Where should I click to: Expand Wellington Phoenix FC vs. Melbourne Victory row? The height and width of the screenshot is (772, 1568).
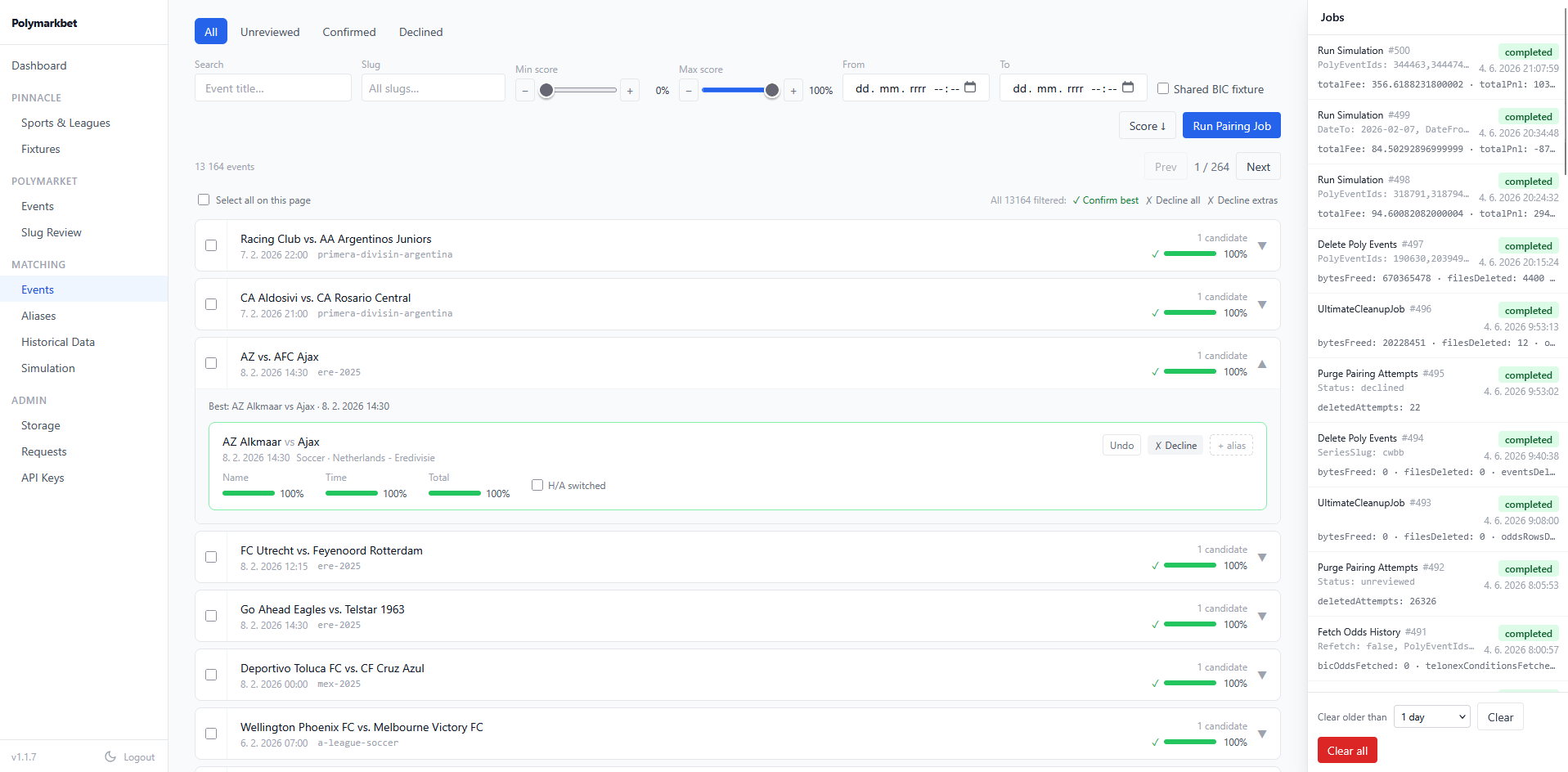(1262, 734)
